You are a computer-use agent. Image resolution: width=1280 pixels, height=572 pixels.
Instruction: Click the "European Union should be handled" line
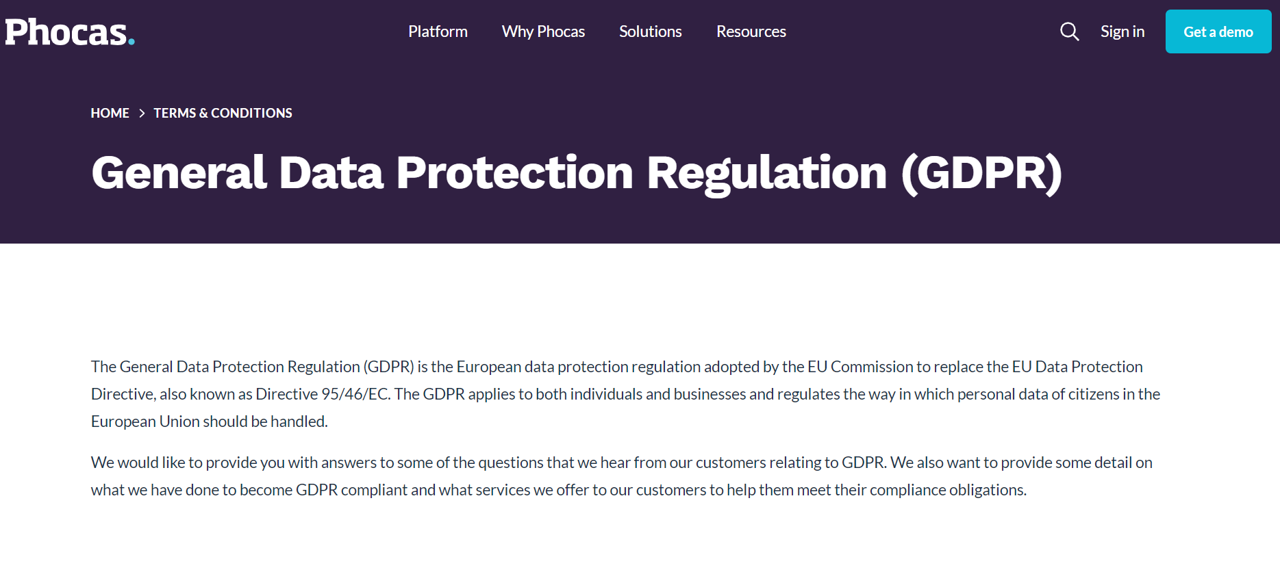click(x=209, y=421)
